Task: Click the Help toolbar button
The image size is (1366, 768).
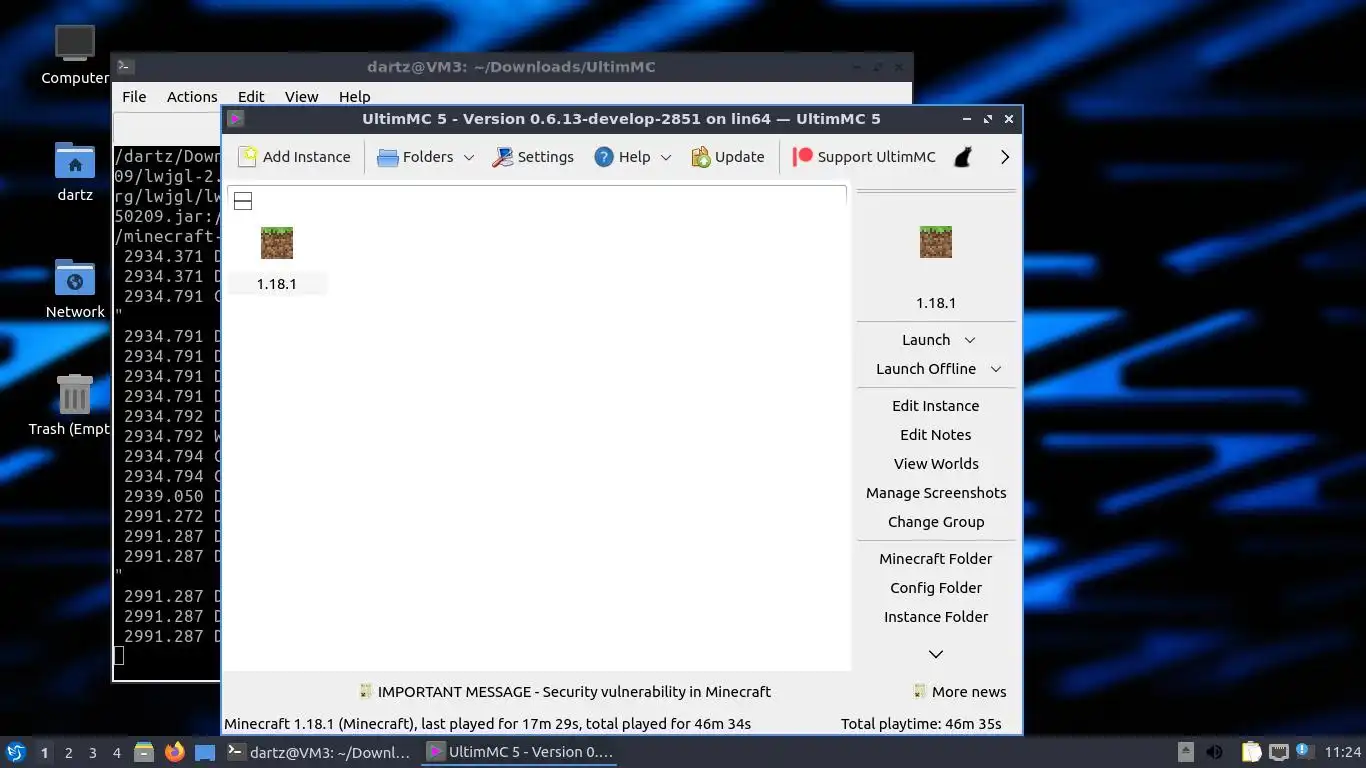Action: [622, 157]
